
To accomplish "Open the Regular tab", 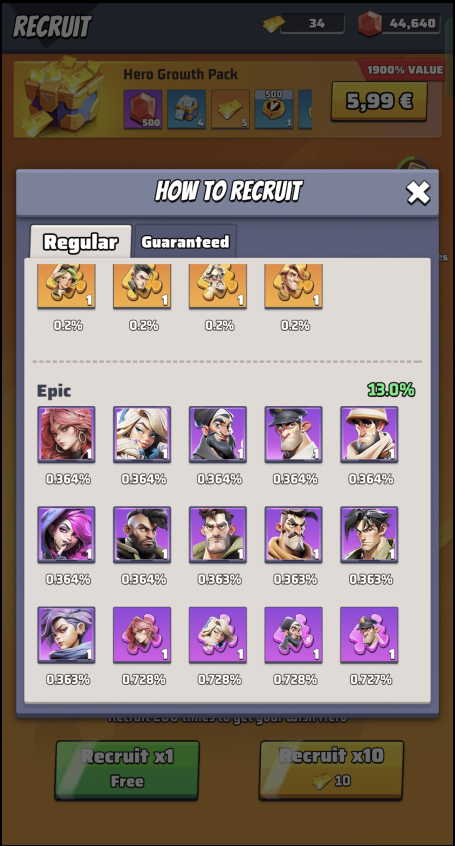I will tap(80, 242).
